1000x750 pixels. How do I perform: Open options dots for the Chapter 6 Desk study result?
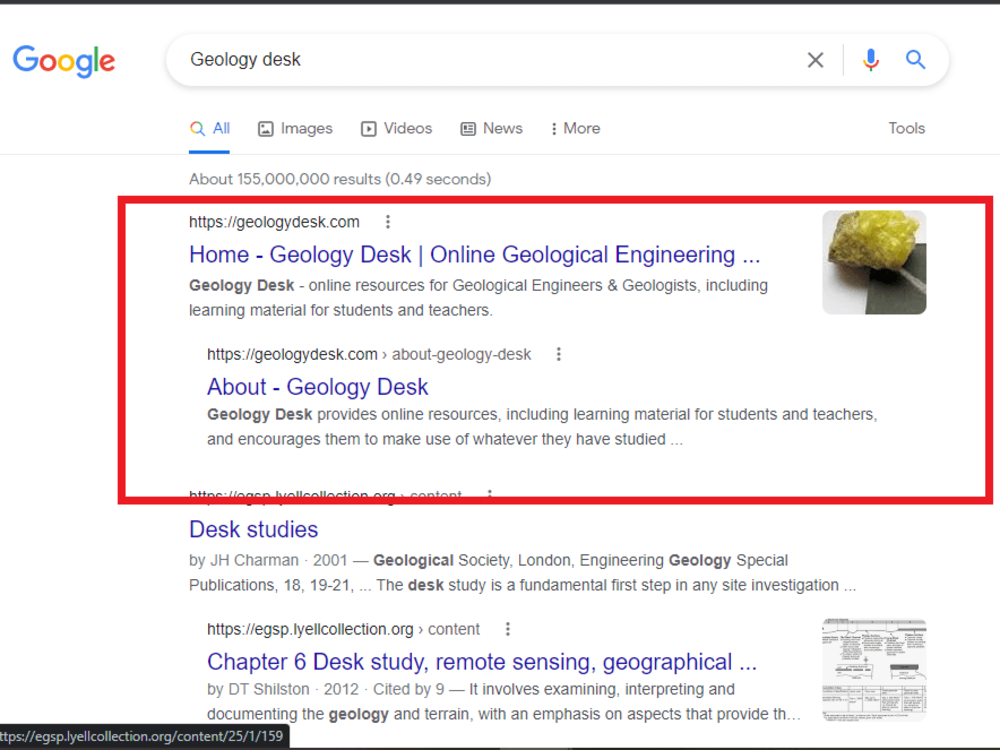click(508, 629)
